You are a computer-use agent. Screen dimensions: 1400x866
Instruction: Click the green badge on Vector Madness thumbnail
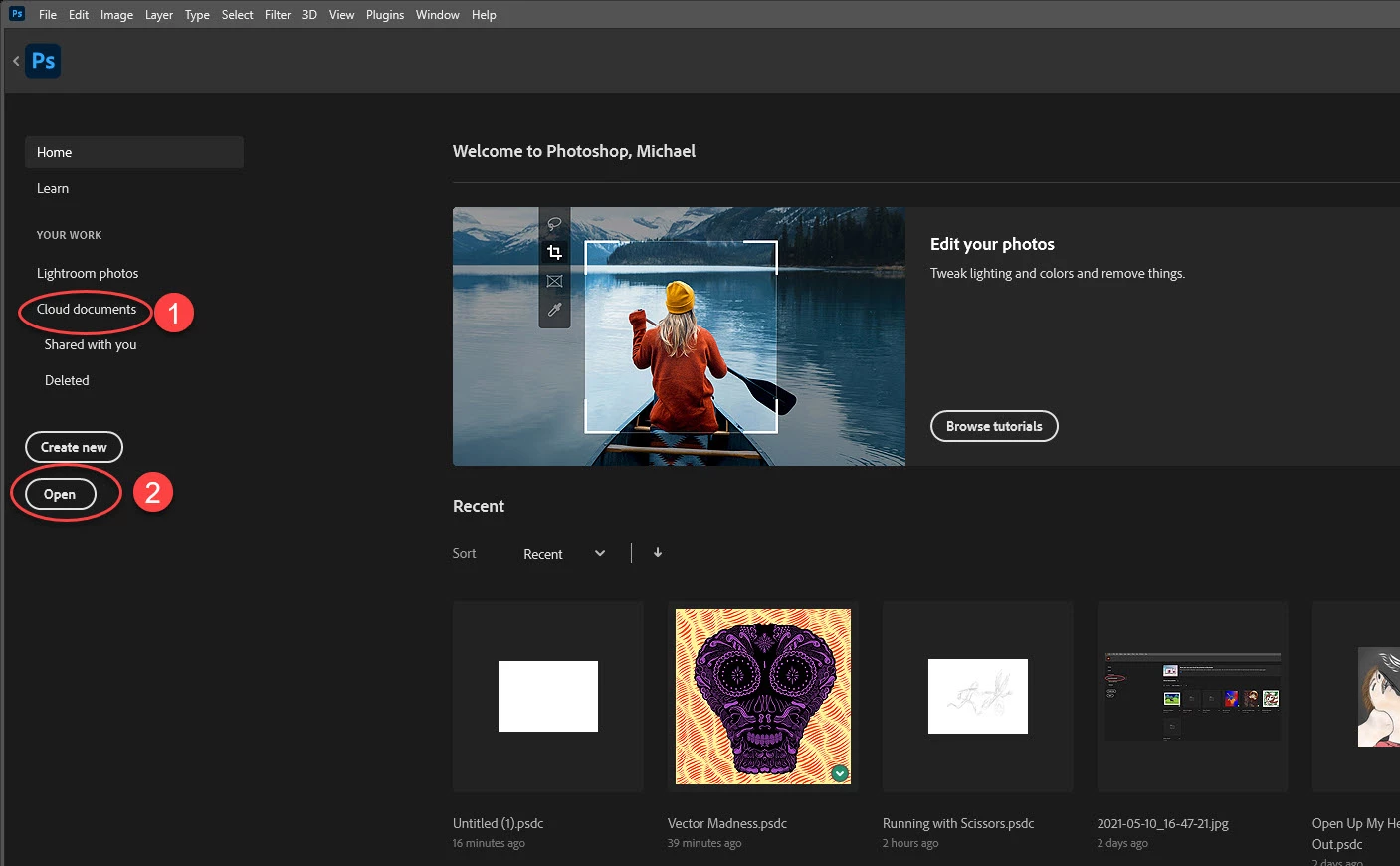pos(840,773)
